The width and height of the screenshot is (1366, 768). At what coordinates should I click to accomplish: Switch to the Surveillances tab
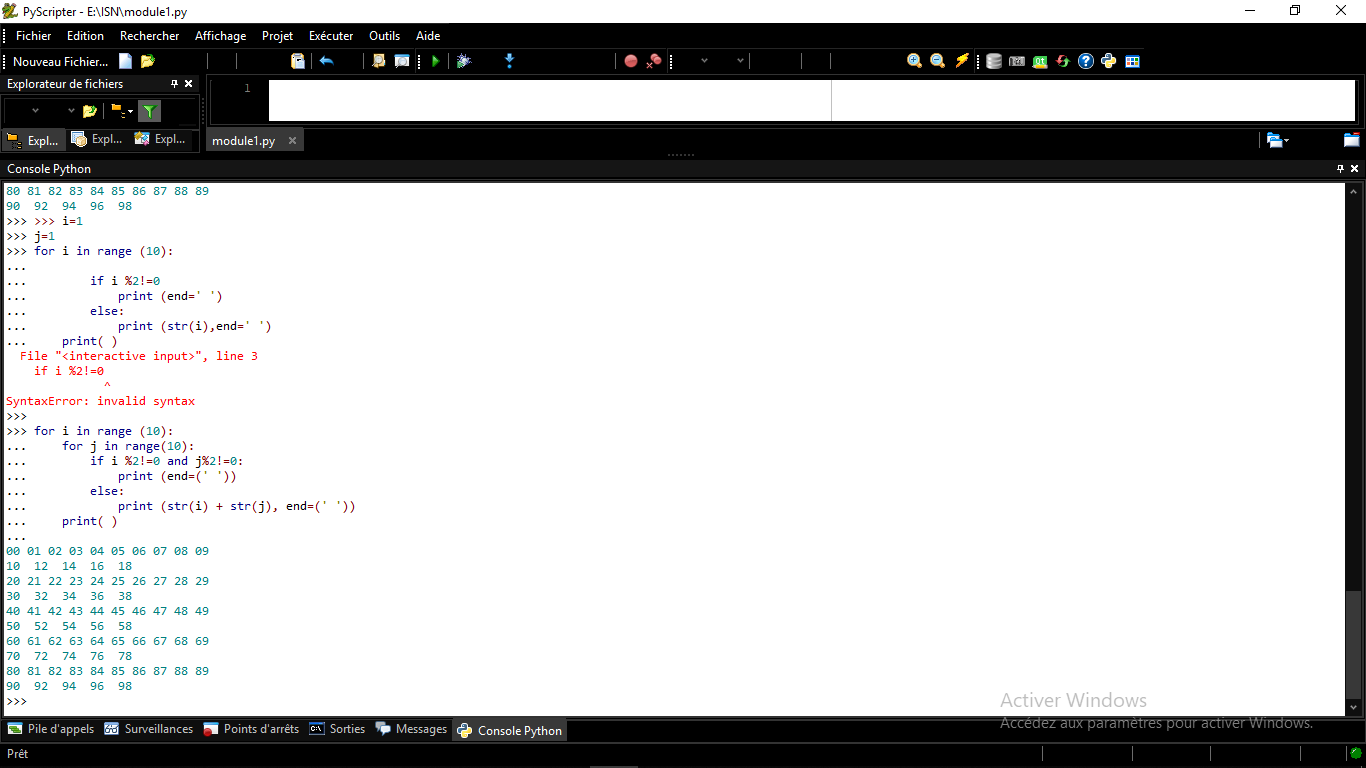[149, 729]
